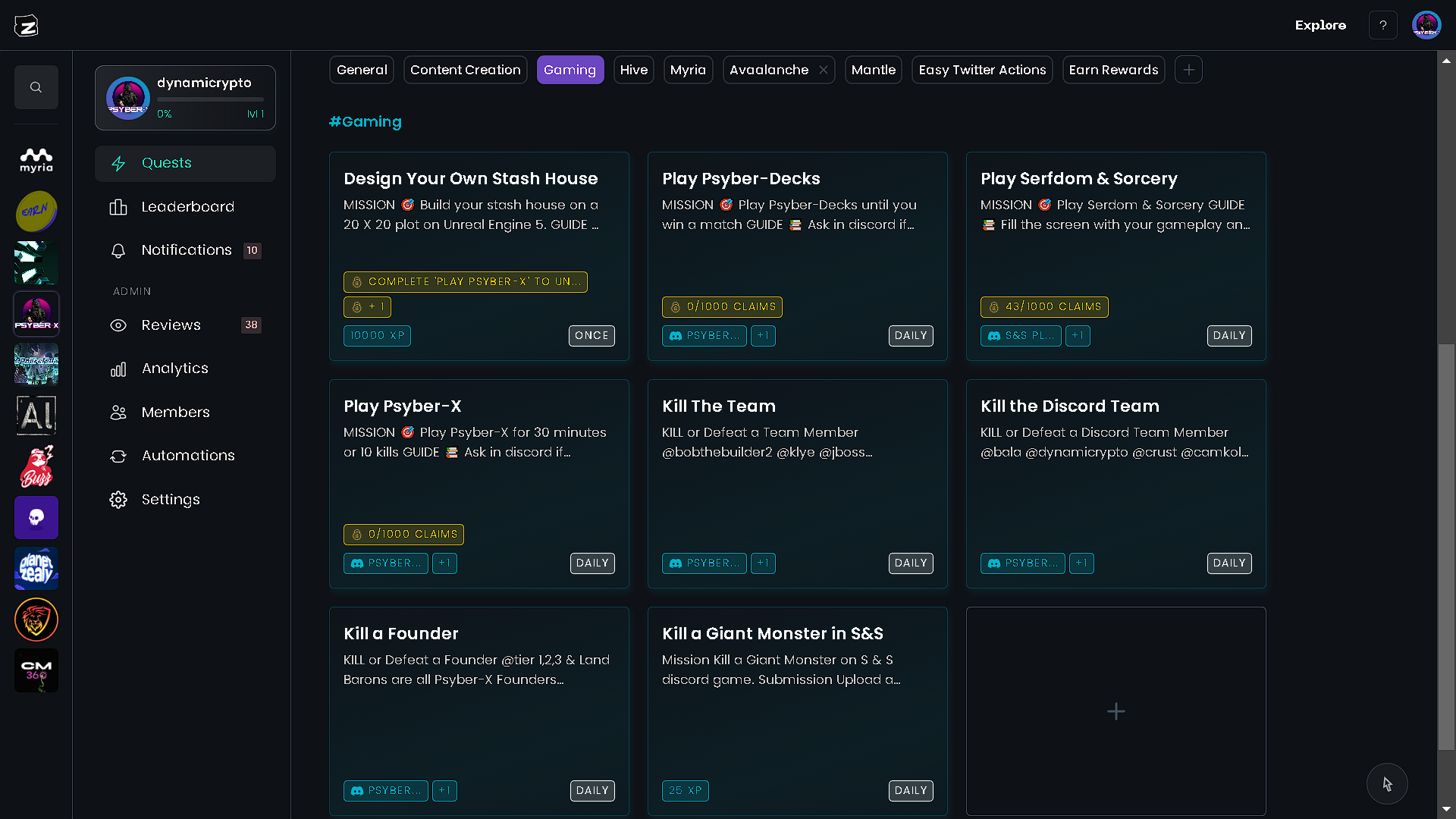Click the Automations refresh icon
The height and width of the screenshot is (819, 1456).
click(x=118, y=456)
